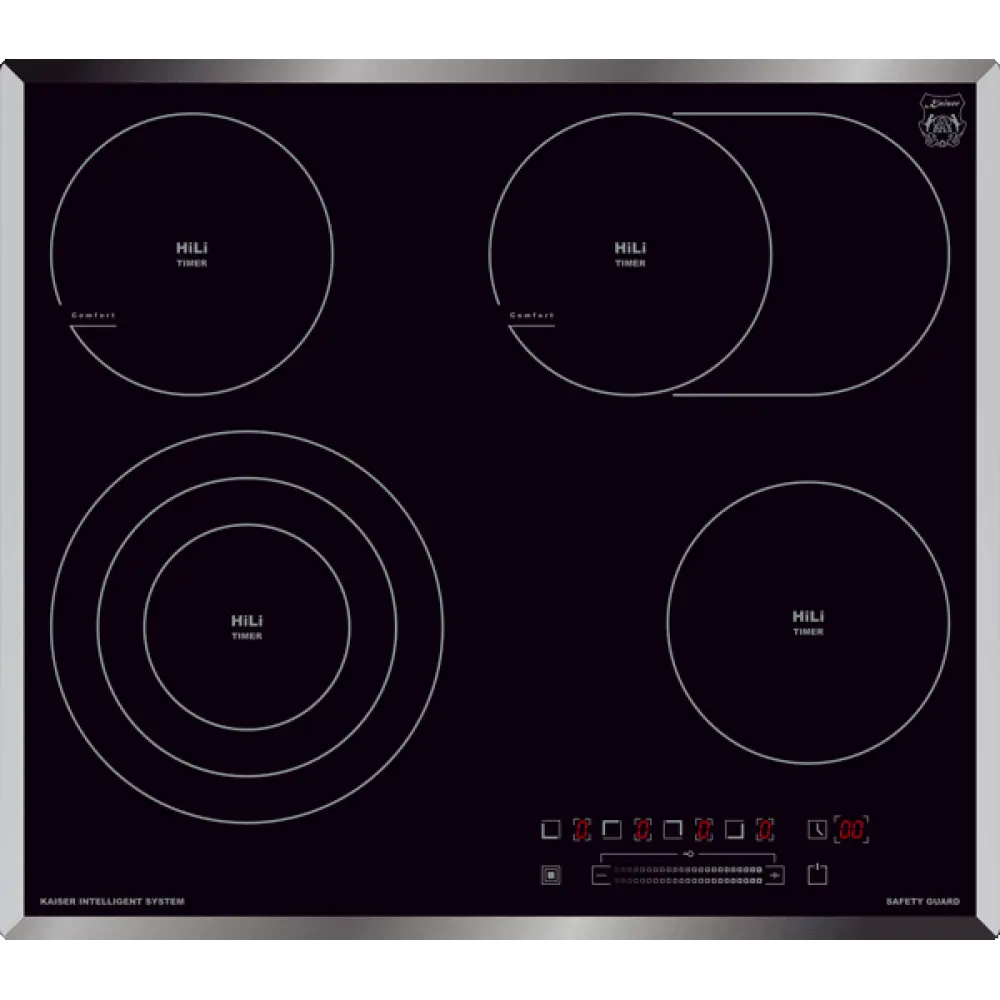
Task: Tap the plus button at slider's end
Action: pyautogui.click(x=775, y=876)
